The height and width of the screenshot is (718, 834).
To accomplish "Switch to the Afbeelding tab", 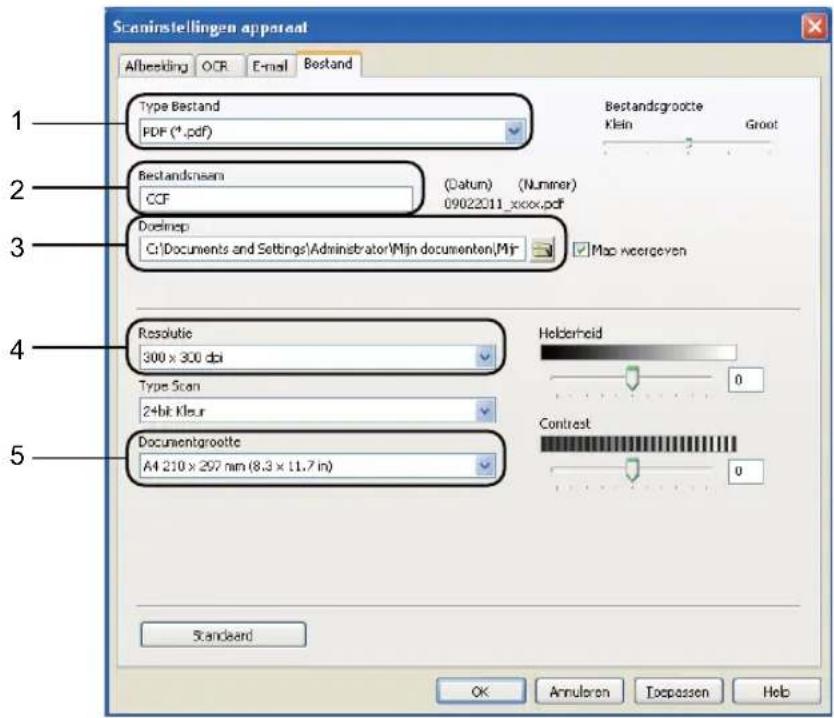I will point(156,66).
